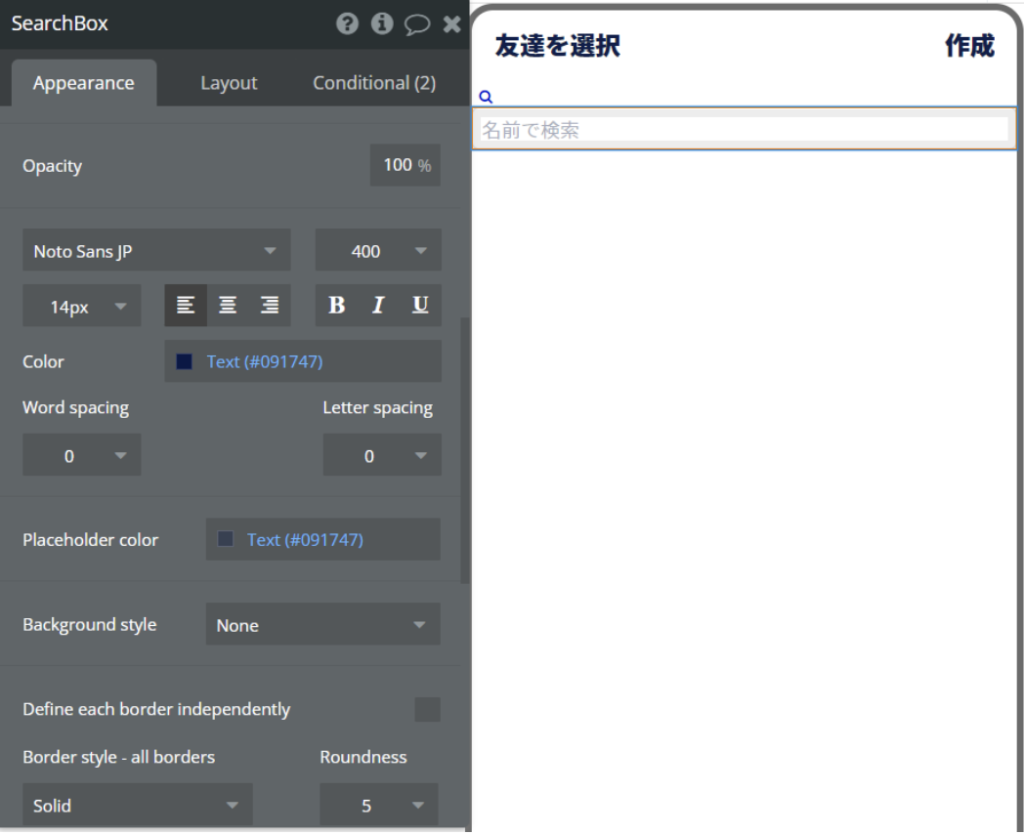This screenshot has height=834, width=1024.
Task: Toggle underline text formatting
Action: tap(420, 306)
